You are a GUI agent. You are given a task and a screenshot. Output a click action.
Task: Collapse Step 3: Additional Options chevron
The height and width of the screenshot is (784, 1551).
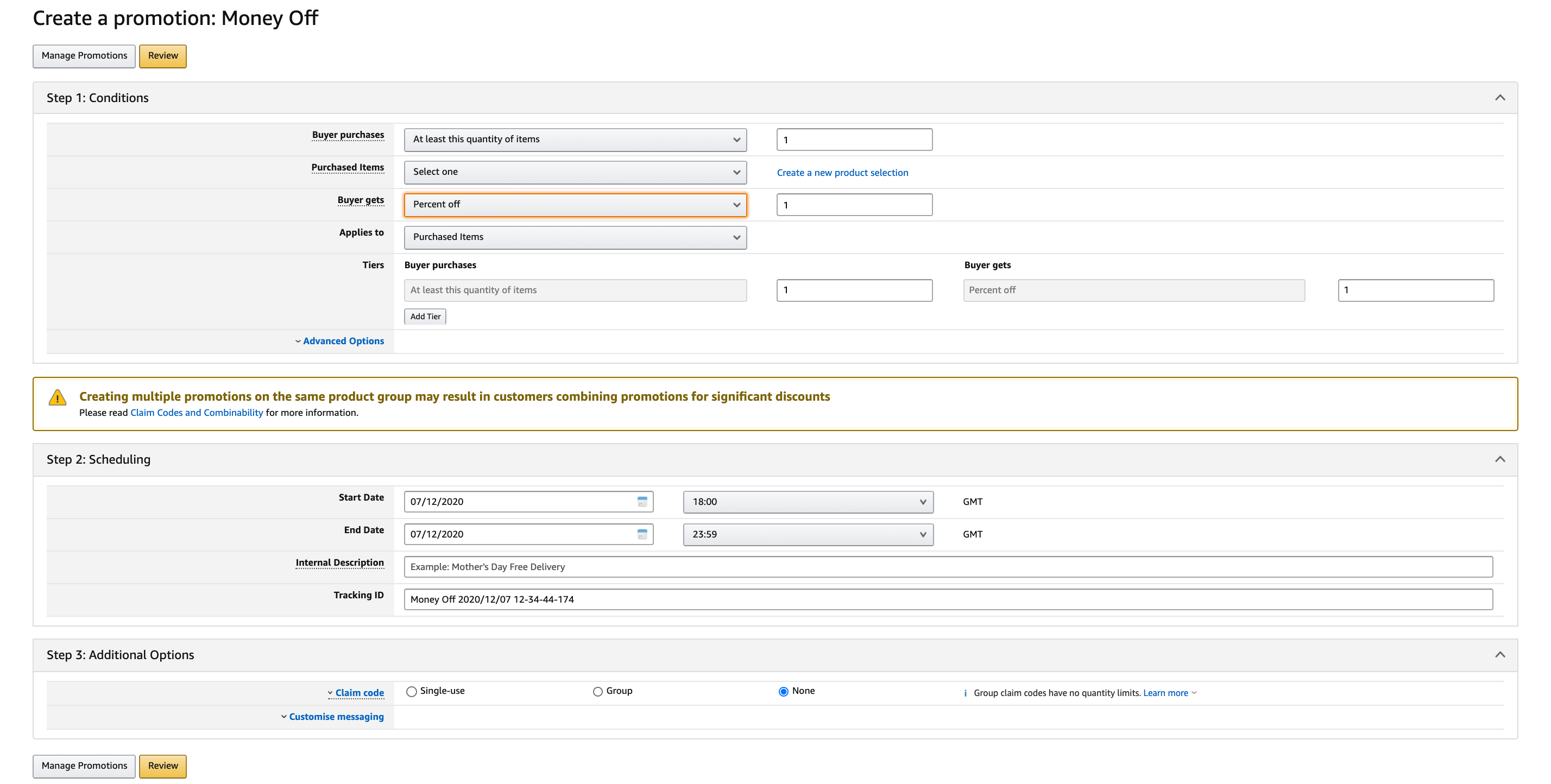point(1500,655)
